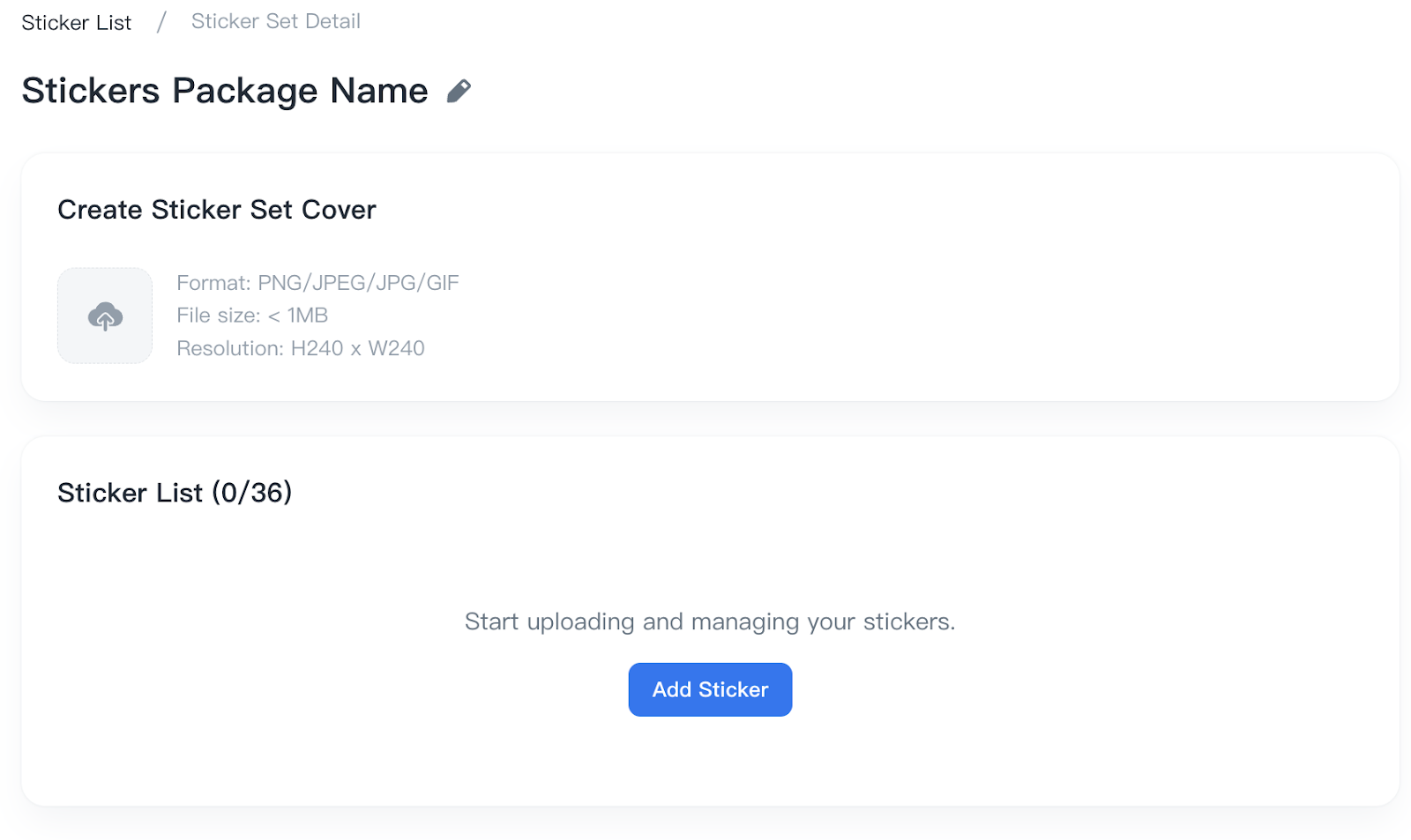
Task: Select the Sticker Set Detail breadcrumb
Action: [x=275, y=22]
